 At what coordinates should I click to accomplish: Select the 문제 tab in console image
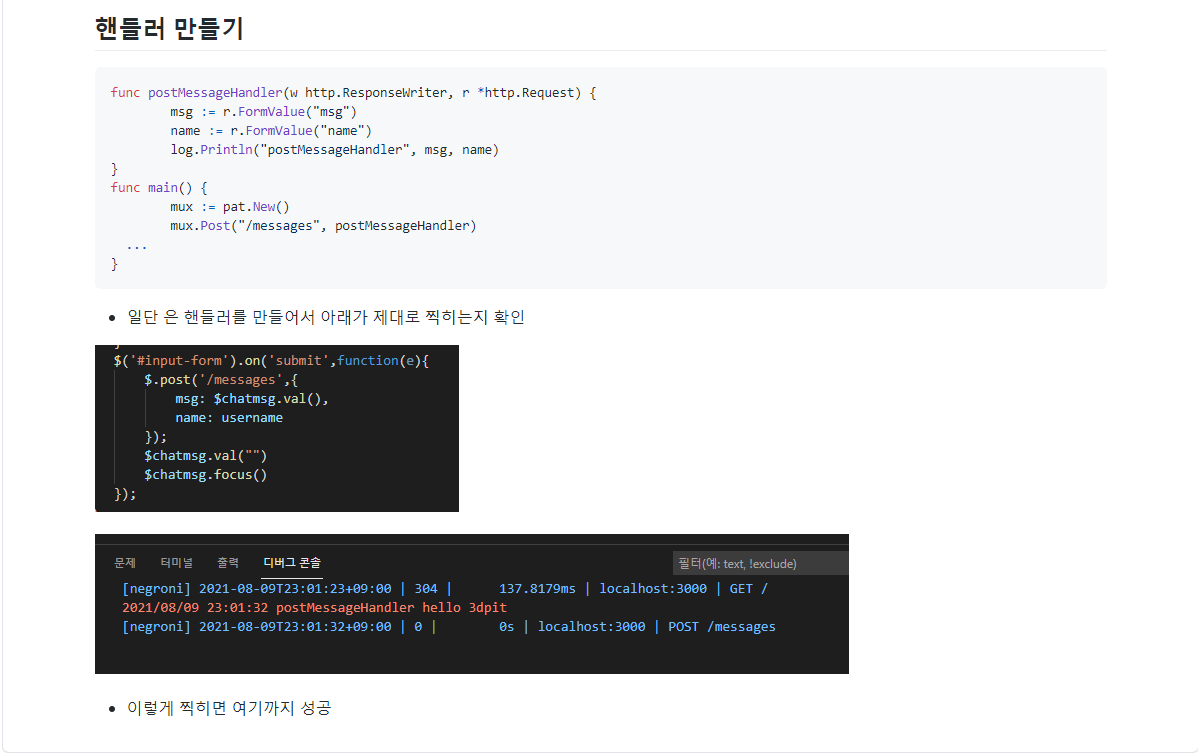125,563
